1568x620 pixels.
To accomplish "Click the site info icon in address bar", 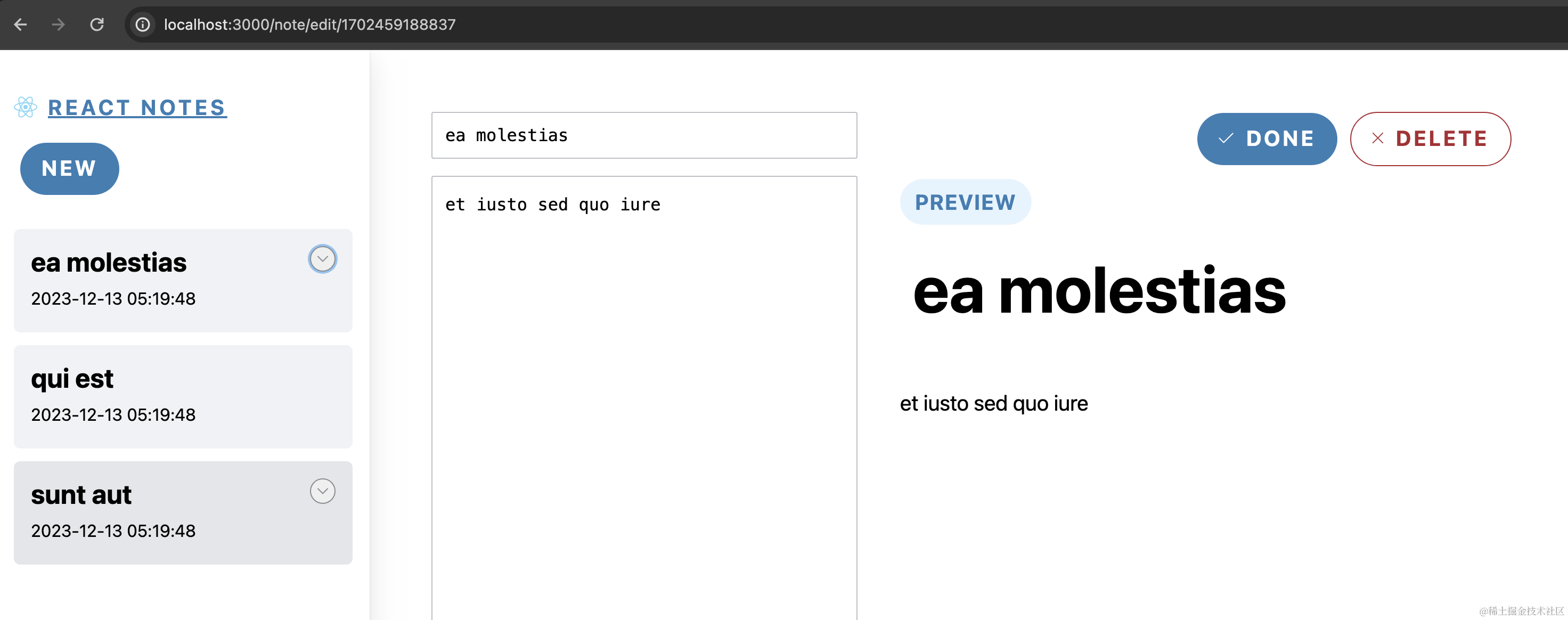I will click(x=142, y=25).
